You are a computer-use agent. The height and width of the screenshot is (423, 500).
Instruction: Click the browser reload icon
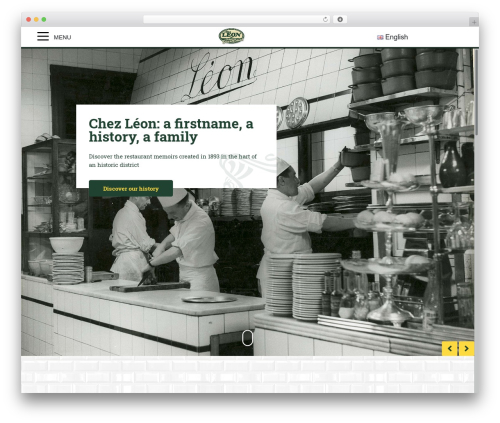325,20
